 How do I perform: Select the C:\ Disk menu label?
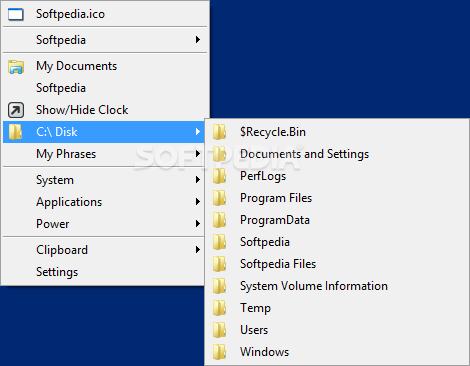pos(57,132)
